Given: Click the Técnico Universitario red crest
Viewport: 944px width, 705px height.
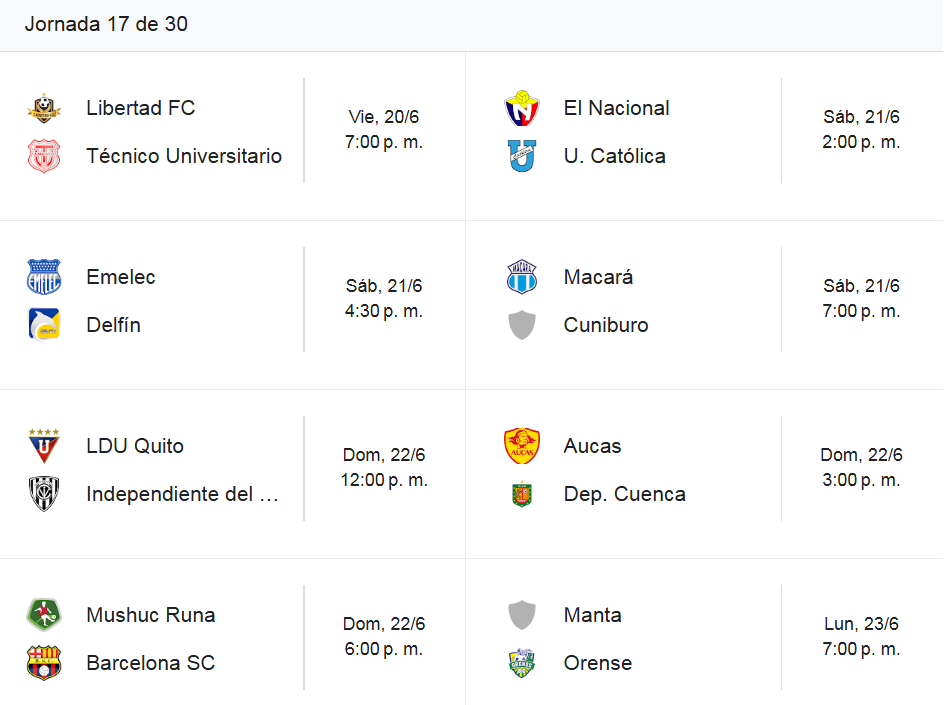Looking at the screenshot, I should [44, 157].
